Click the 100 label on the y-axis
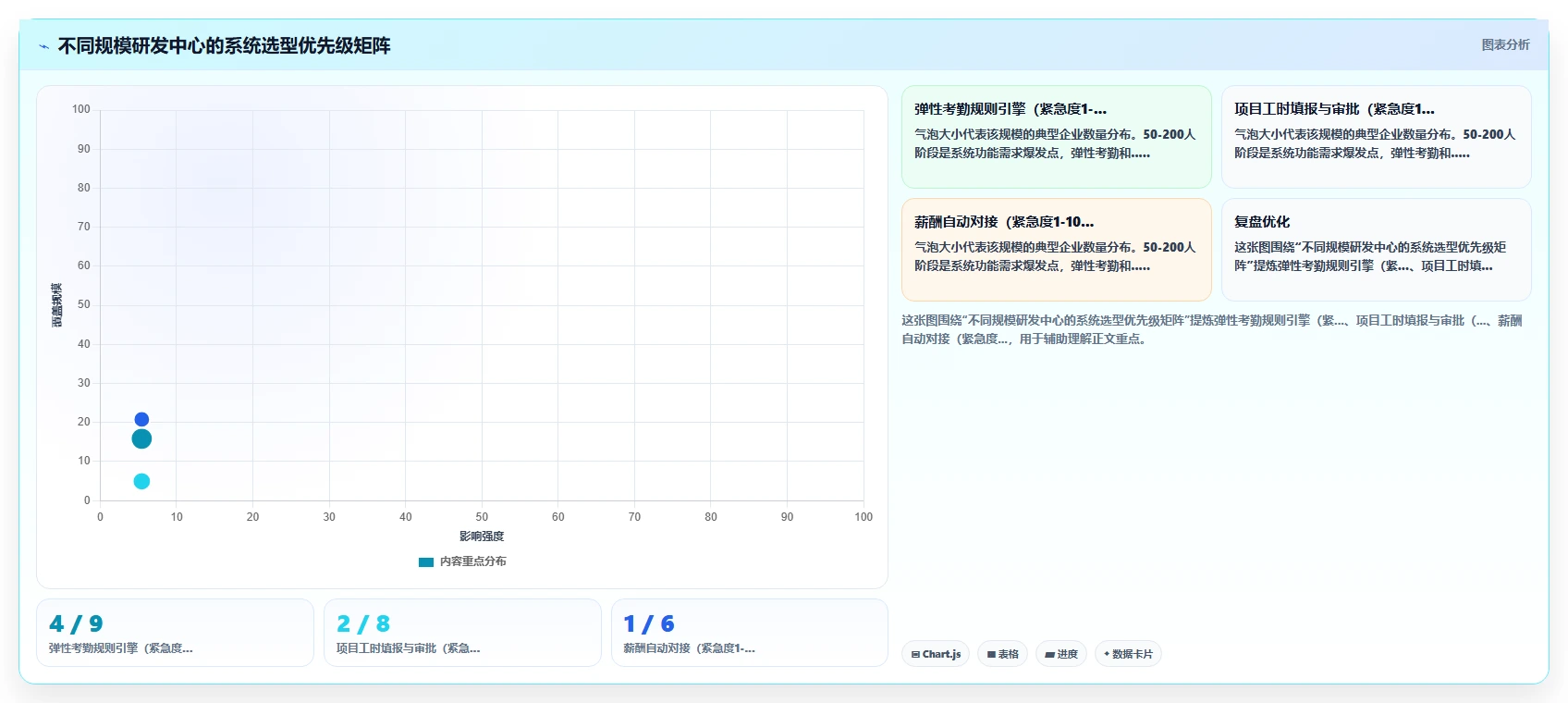Viewport: 1568px width, 703px height. click(x=81, y=109)
